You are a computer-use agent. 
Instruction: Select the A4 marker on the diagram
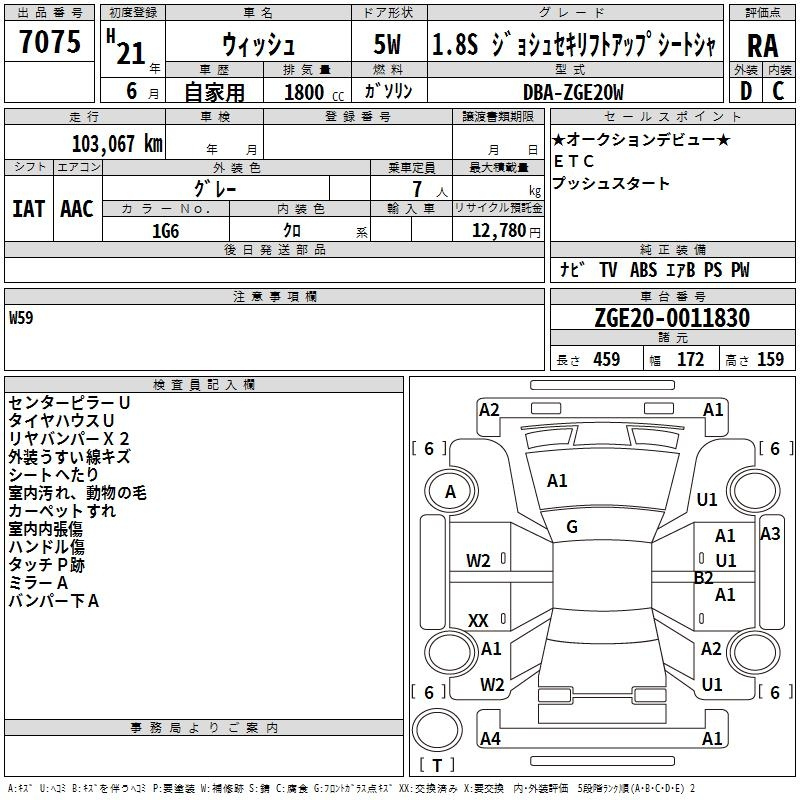[489, 739]
